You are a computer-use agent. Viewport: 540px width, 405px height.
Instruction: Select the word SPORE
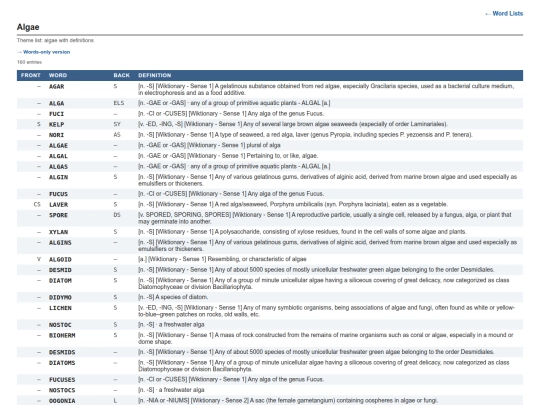(x=59, y=215)
